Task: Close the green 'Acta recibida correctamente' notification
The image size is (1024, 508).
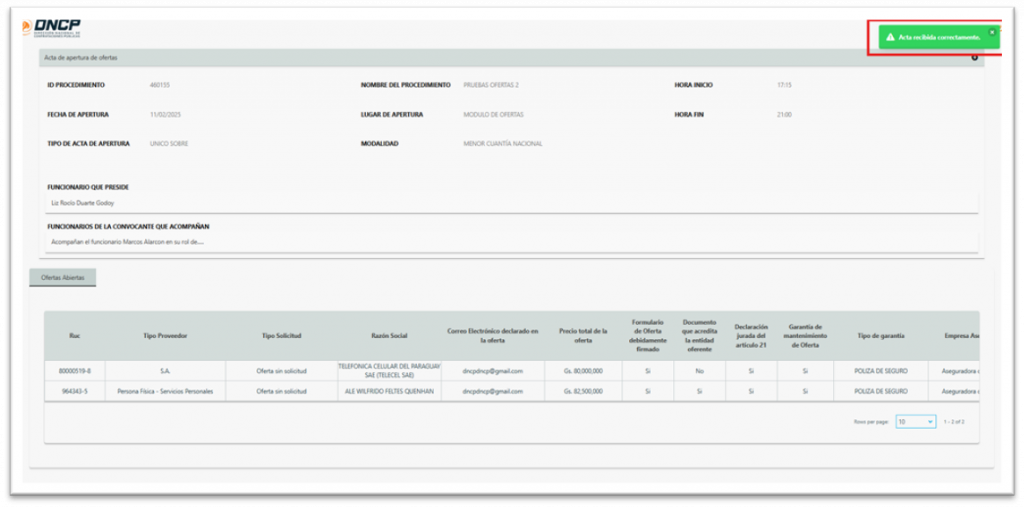Action: coord(992,31)
